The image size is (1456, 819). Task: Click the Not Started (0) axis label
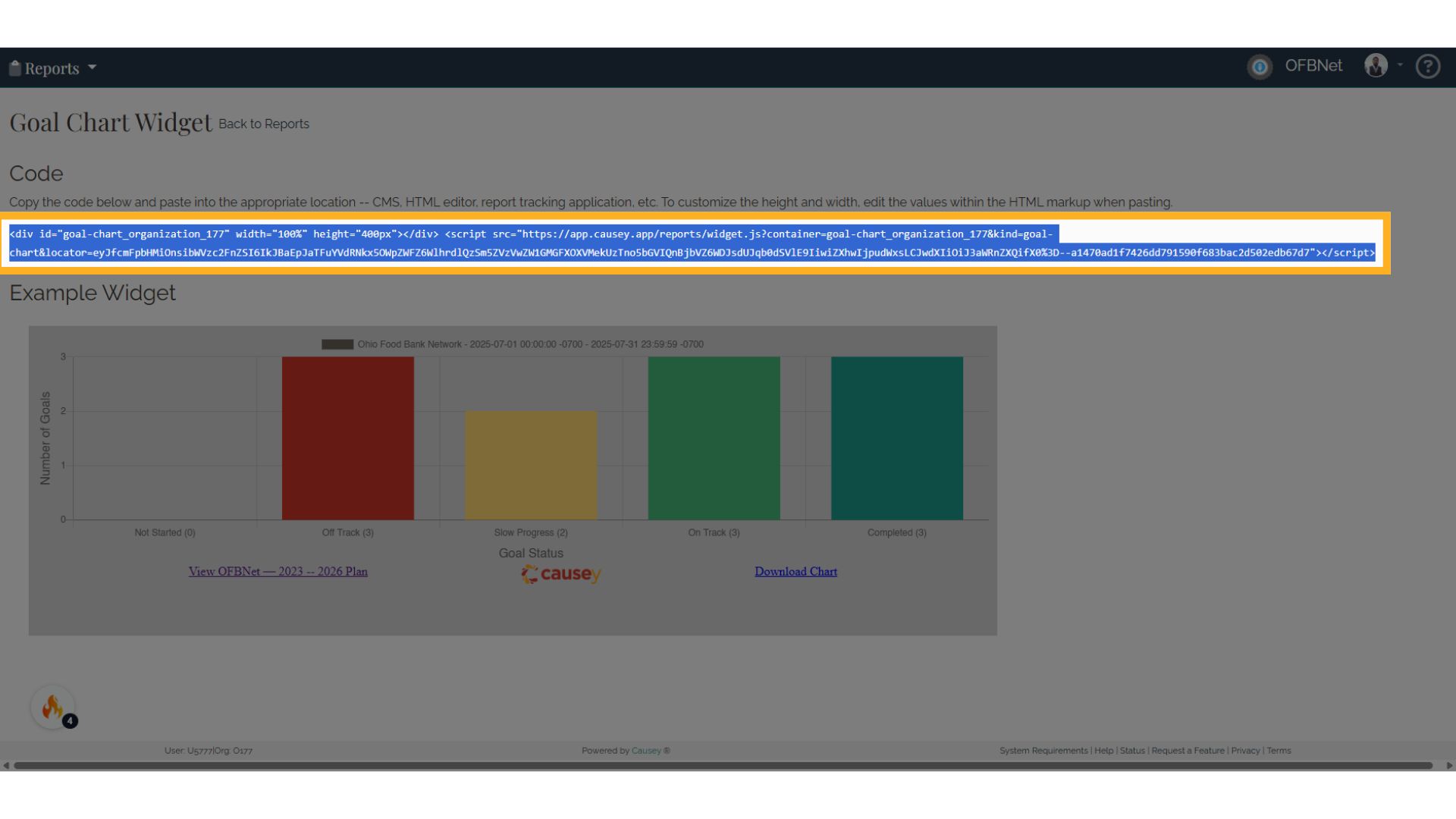165,533
